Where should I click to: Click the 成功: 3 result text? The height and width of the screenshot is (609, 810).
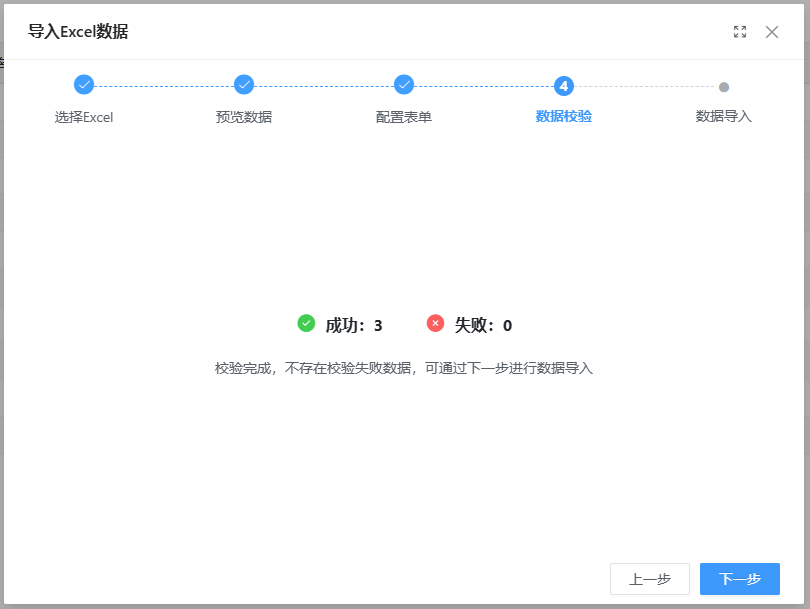[x=354, y=325]
